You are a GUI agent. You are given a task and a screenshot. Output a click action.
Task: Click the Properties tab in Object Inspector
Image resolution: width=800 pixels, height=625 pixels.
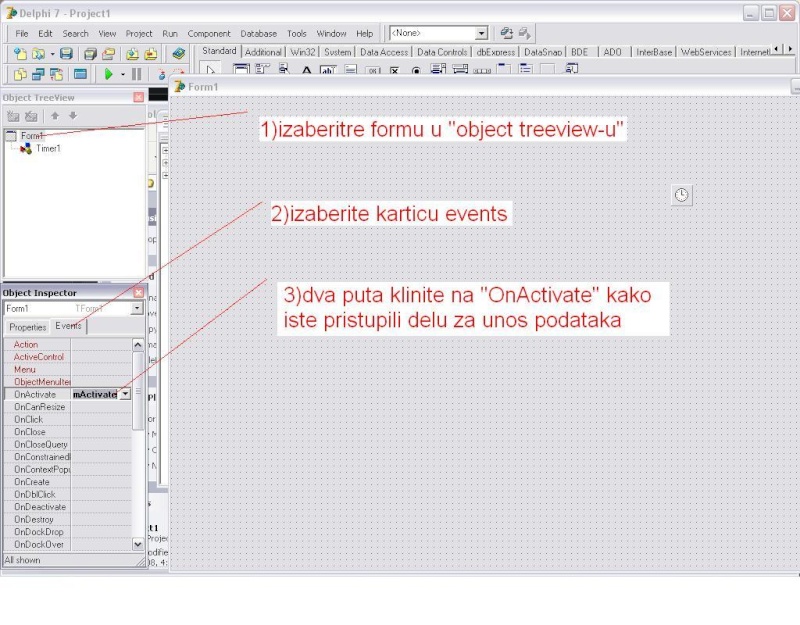[28, 327]
